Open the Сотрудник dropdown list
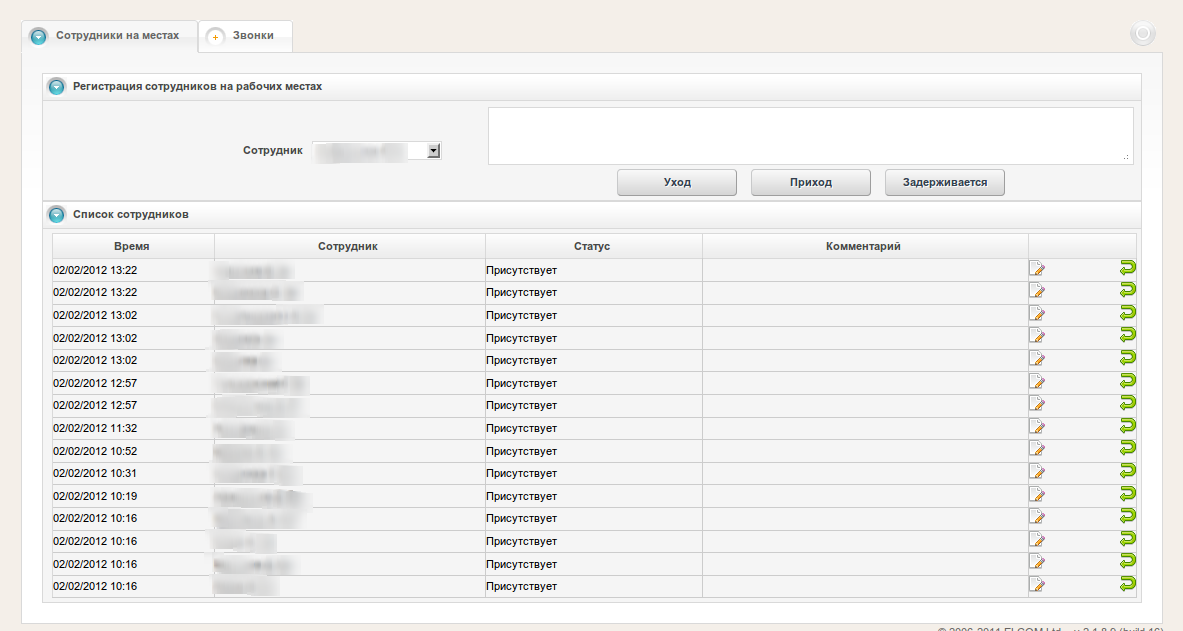 (433, 151)
